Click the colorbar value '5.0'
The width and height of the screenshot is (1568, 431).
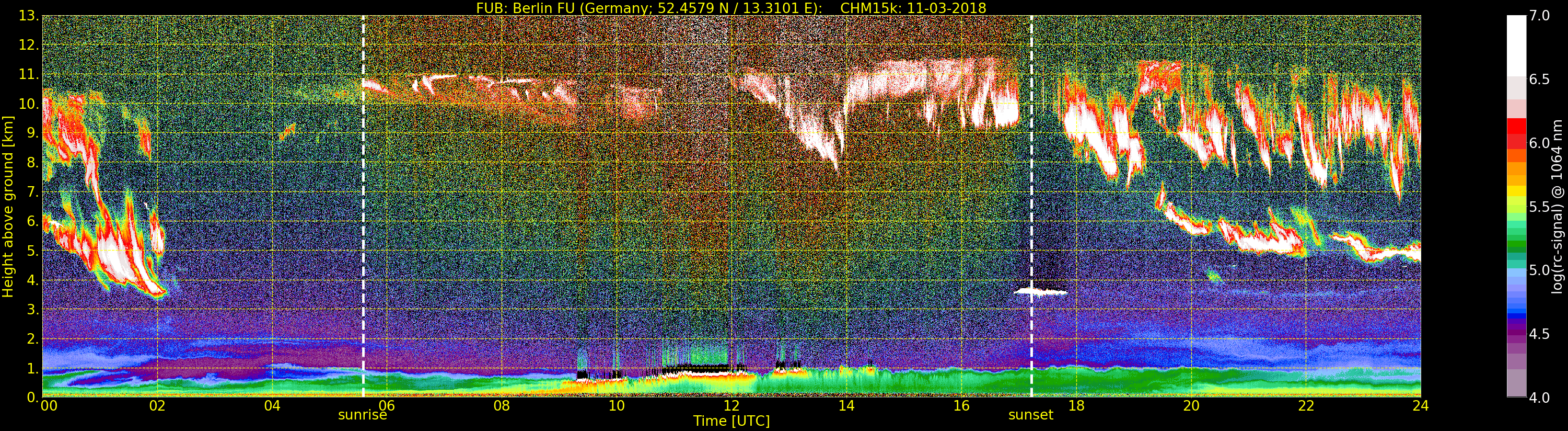click(1539, 270)
